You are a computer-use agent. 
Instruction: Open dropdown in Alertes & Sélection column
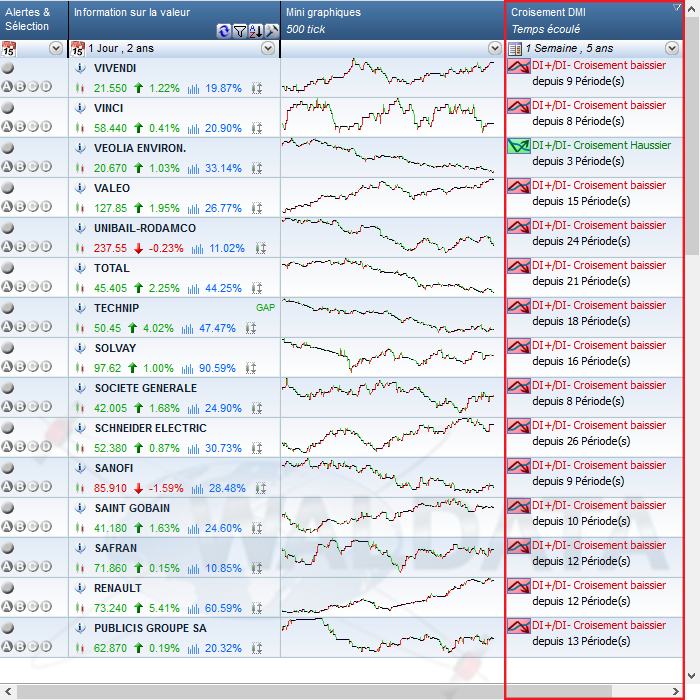click(56, 48)
